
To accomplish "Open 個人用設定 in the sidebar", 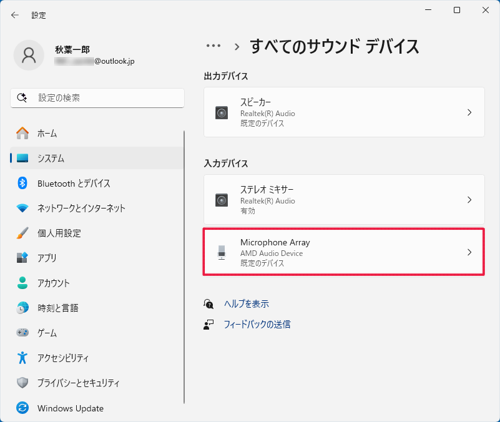I will tap(96, 233).
